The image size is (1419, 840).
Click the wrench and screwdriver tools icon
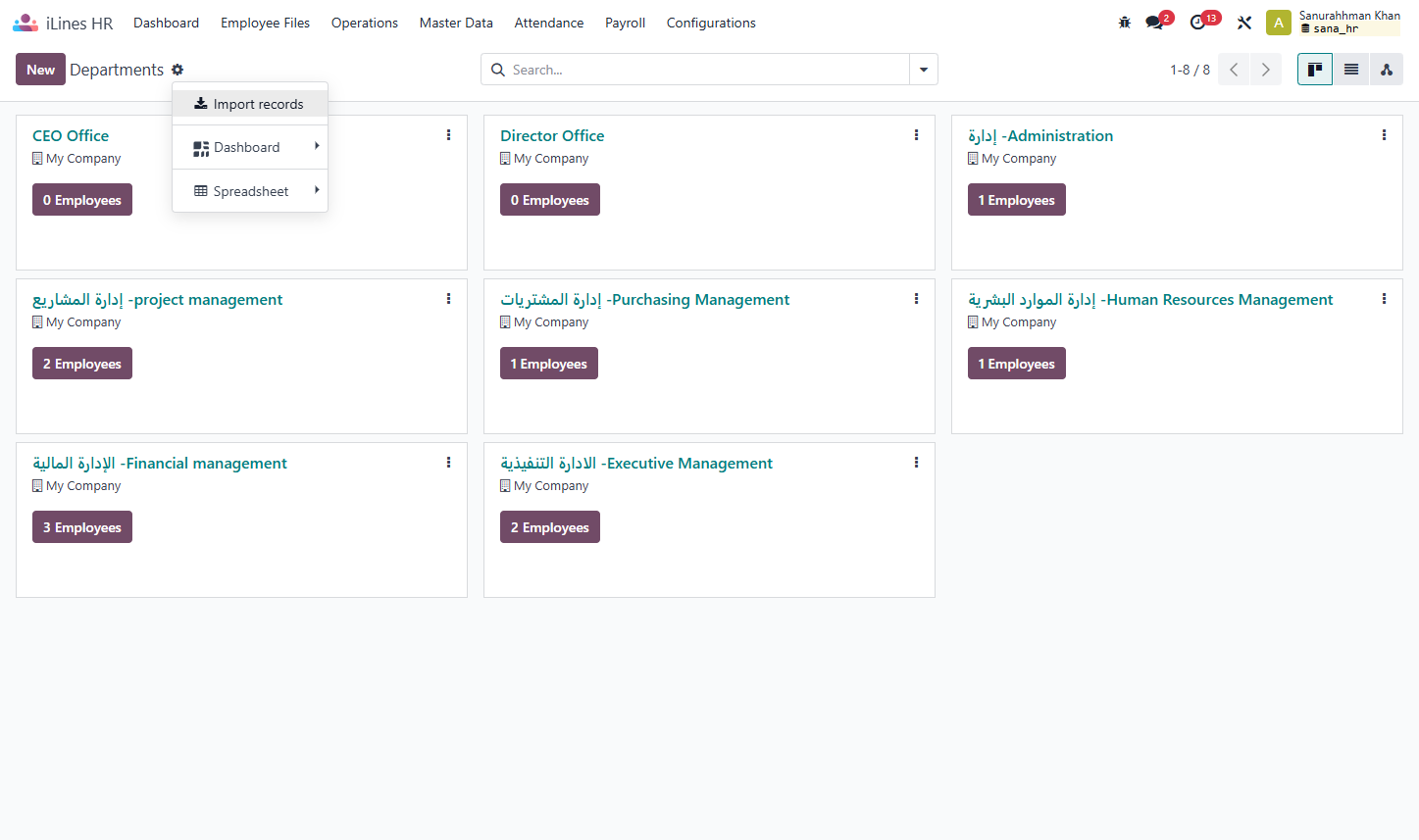(1244, 23)
